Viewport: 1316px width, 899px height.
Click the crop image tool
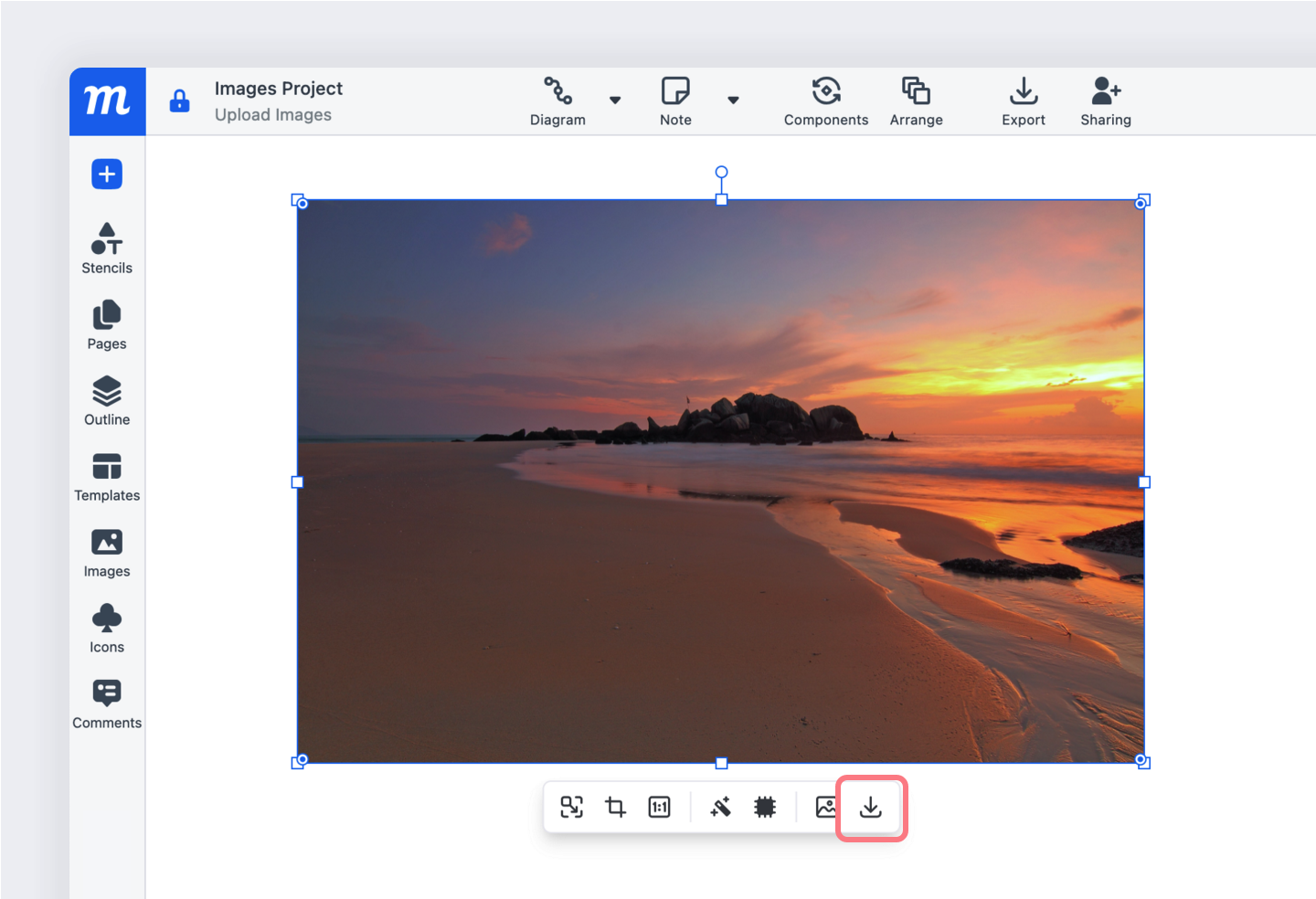click(x=615, y=807)
